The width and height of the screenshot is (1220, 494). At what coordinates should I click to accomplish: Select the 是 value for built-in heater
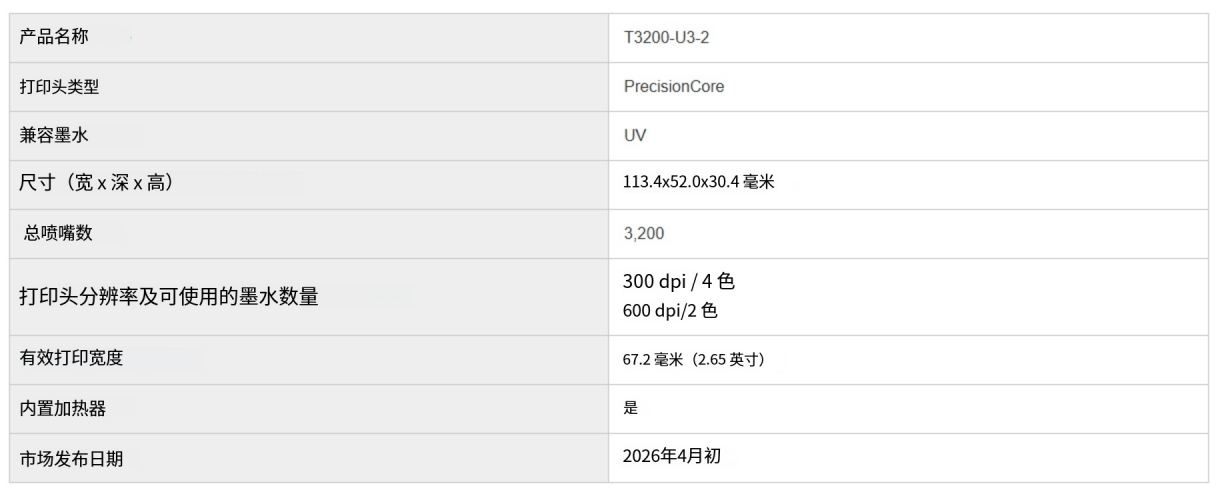click(630, 408)
